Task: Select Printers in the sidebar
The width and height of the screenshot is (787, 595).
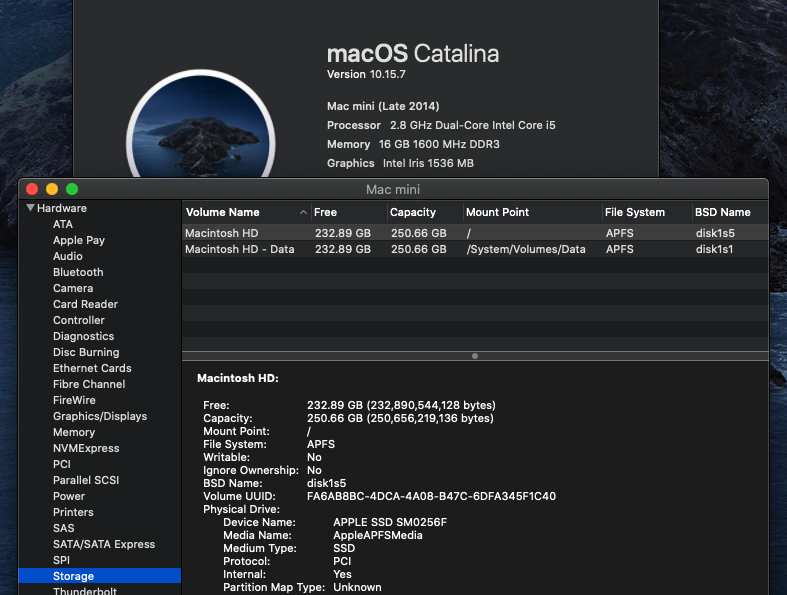Action: pos(73,512)
